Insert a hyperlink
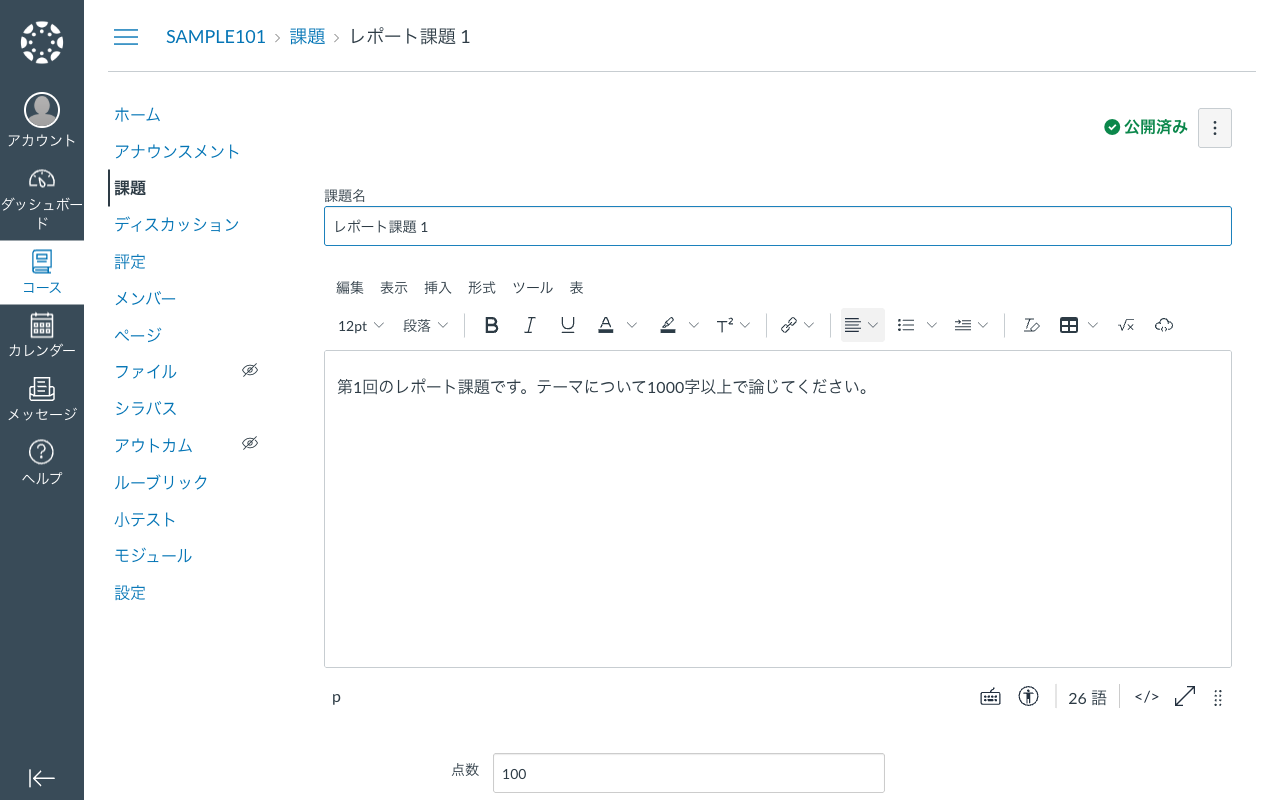The width and height of the screenshot is (1280, 800). click(790, 324)
